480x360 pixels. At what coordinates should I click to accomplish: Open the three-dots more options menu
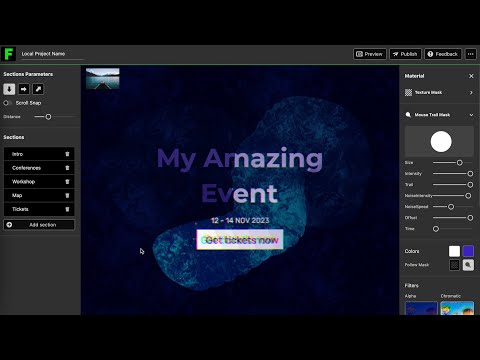[x=471, y=54]
